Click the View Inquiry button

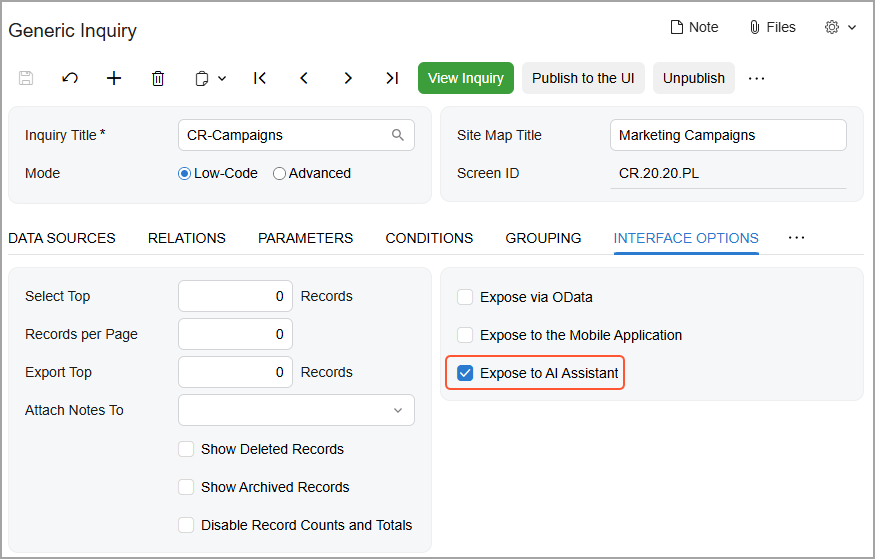pos(466,78)
